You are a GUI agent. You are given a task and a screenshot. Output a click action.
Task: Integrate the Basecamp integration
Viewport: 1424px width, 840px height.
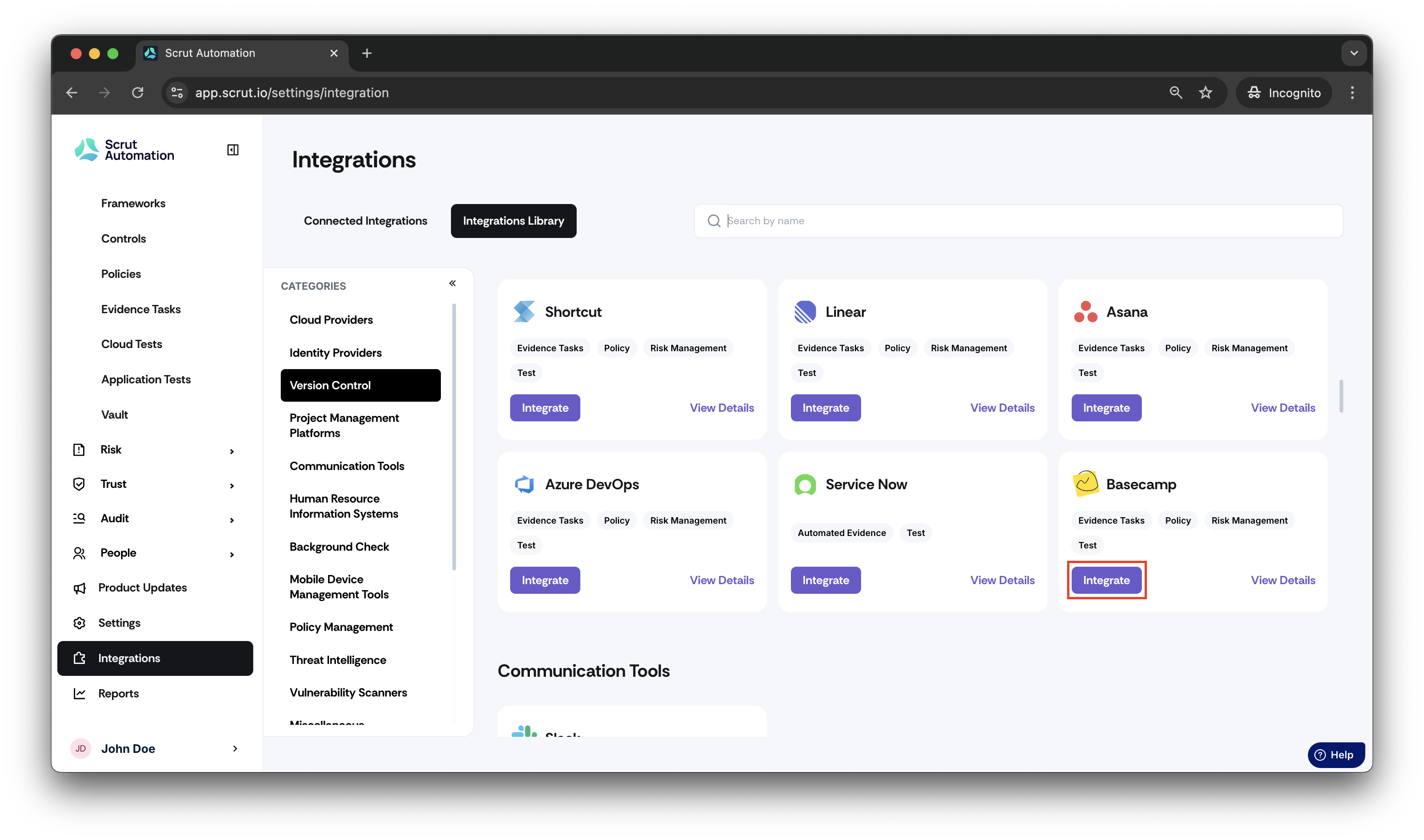click(1106, 580)
